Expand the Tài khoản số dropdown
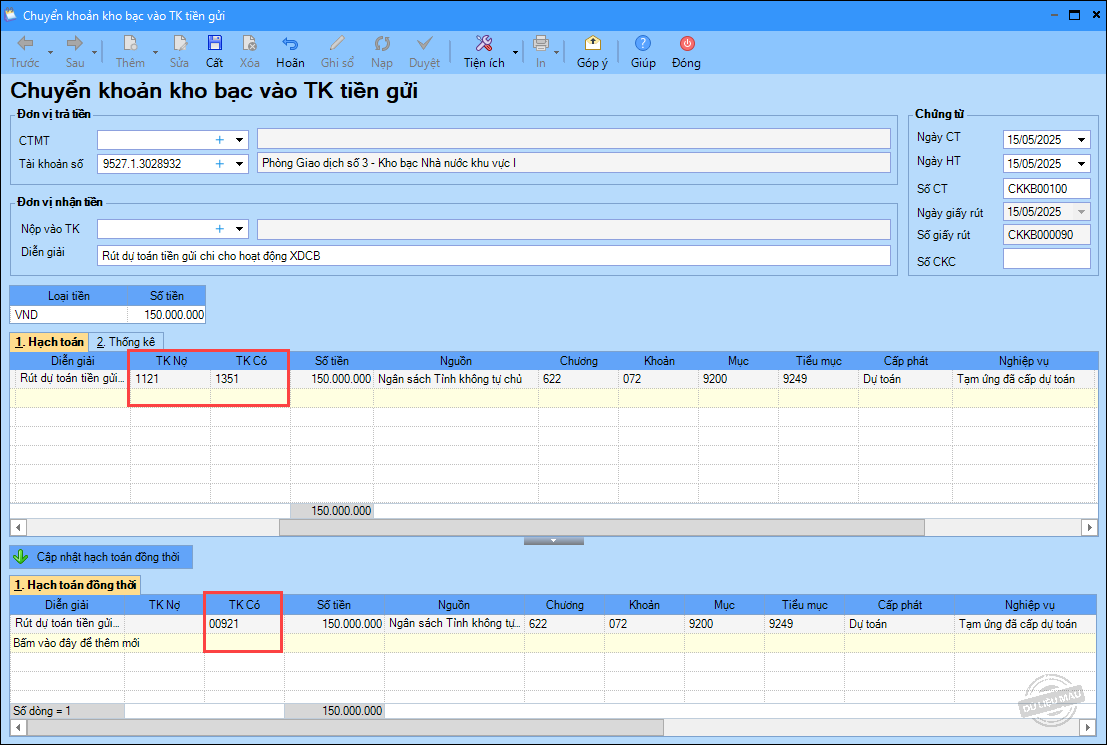This screenshot has width=1107, height=745. click(x=240, y=163)
